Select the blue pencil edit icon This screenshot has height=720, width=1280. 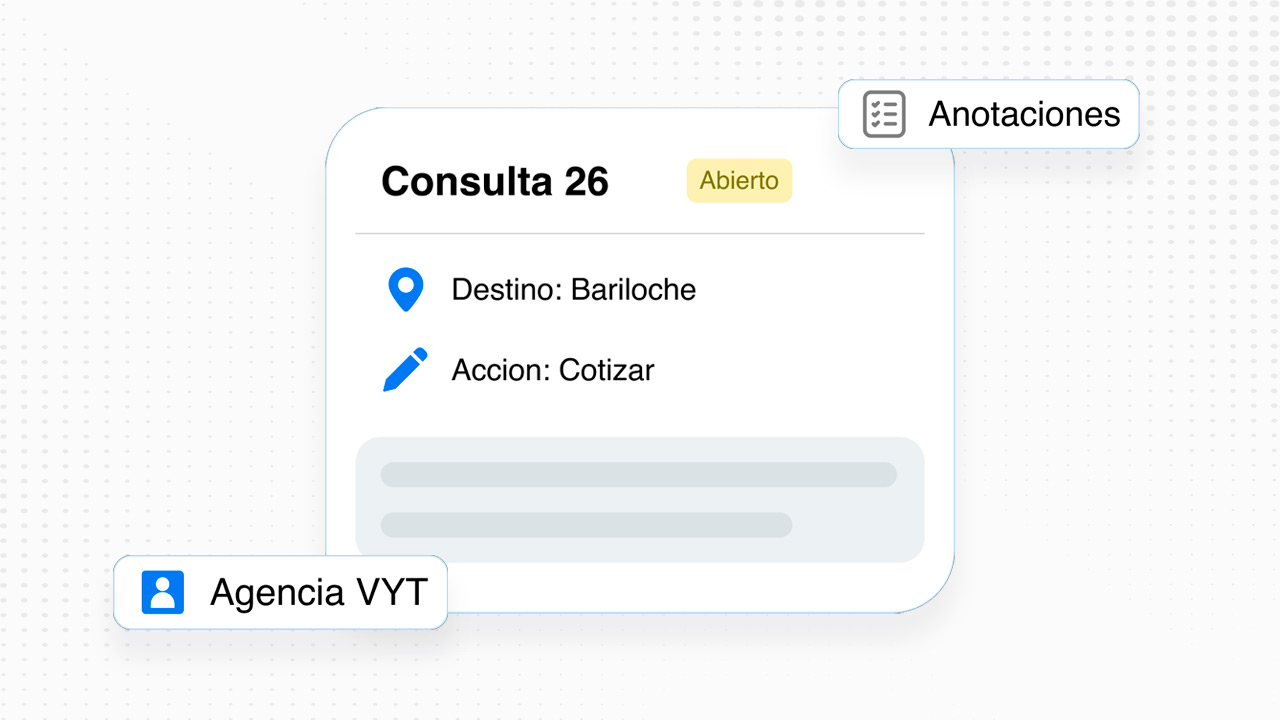[405, 370]
